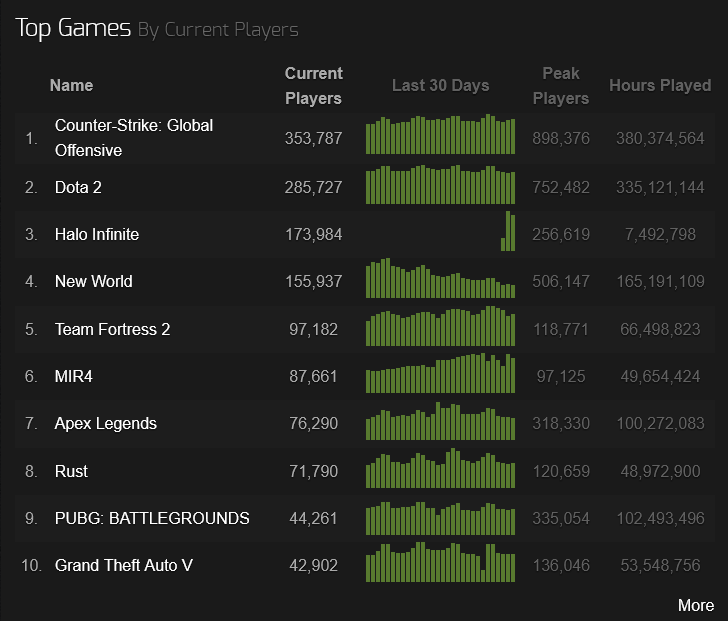728x621 pixels.
Task: Select current players value 173,984
Action: (x=313, y=234)
